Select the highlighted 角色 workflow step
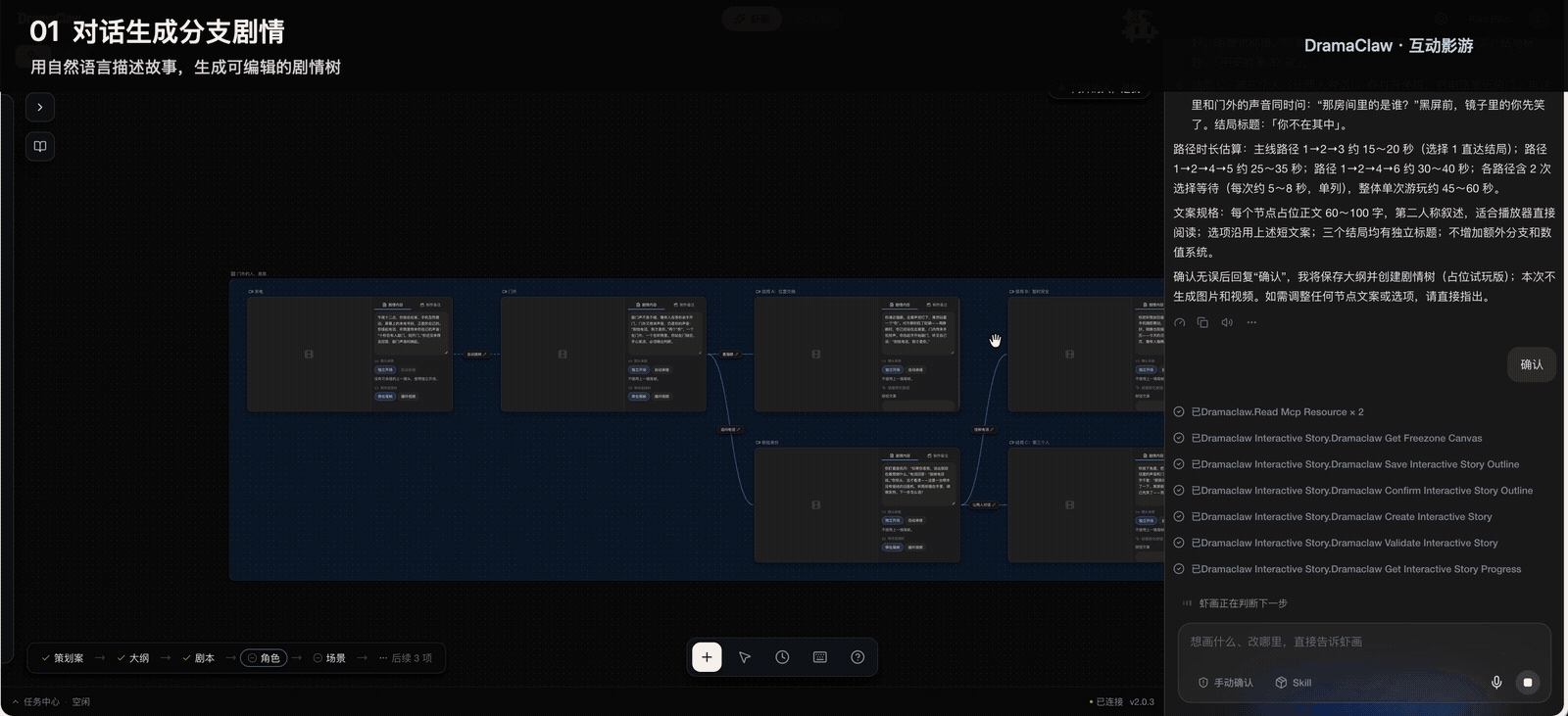Screen dimensions: 1568x716 (265, 658)
